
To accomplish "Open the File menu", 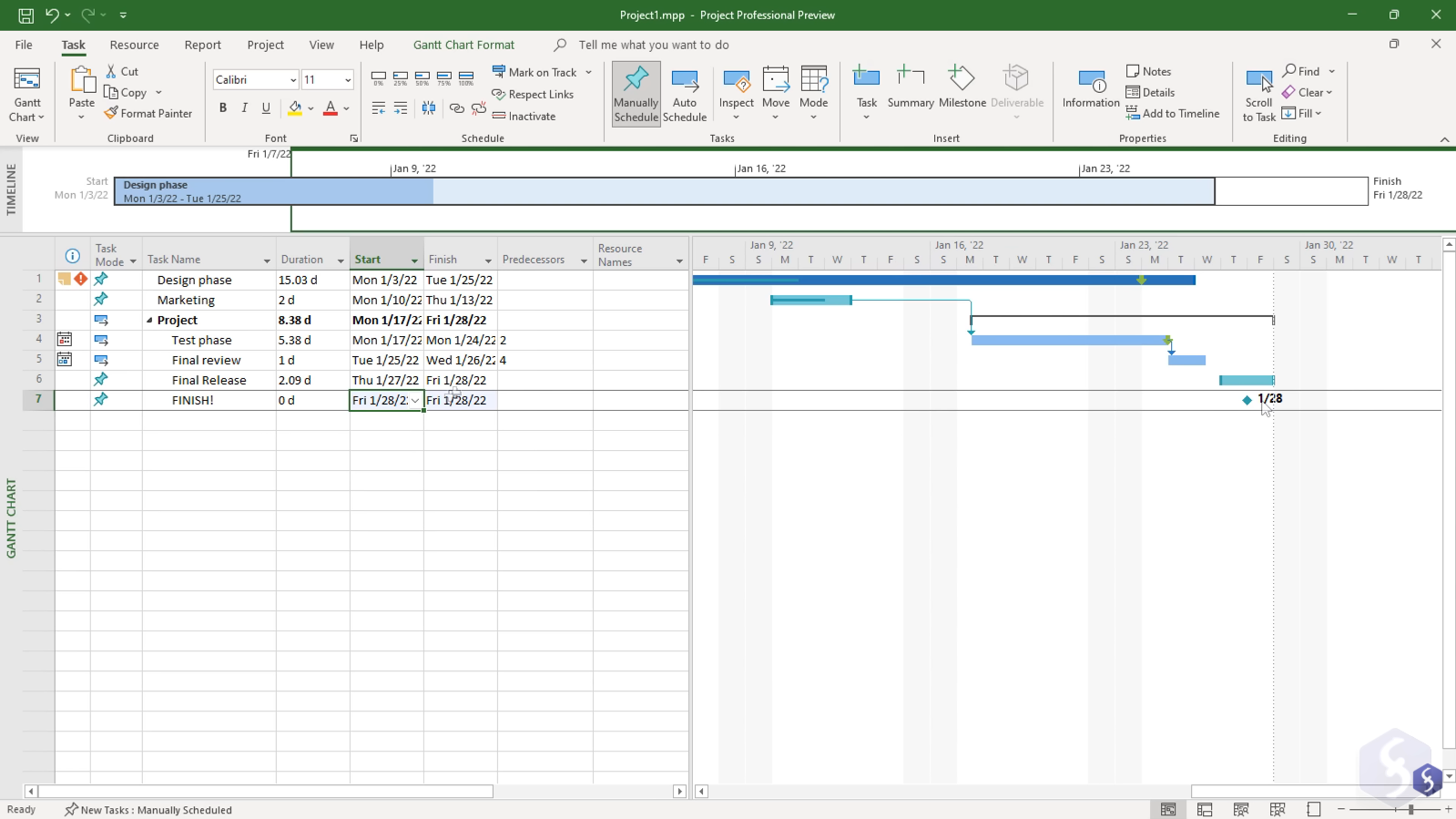I will (x=24, y=45).
